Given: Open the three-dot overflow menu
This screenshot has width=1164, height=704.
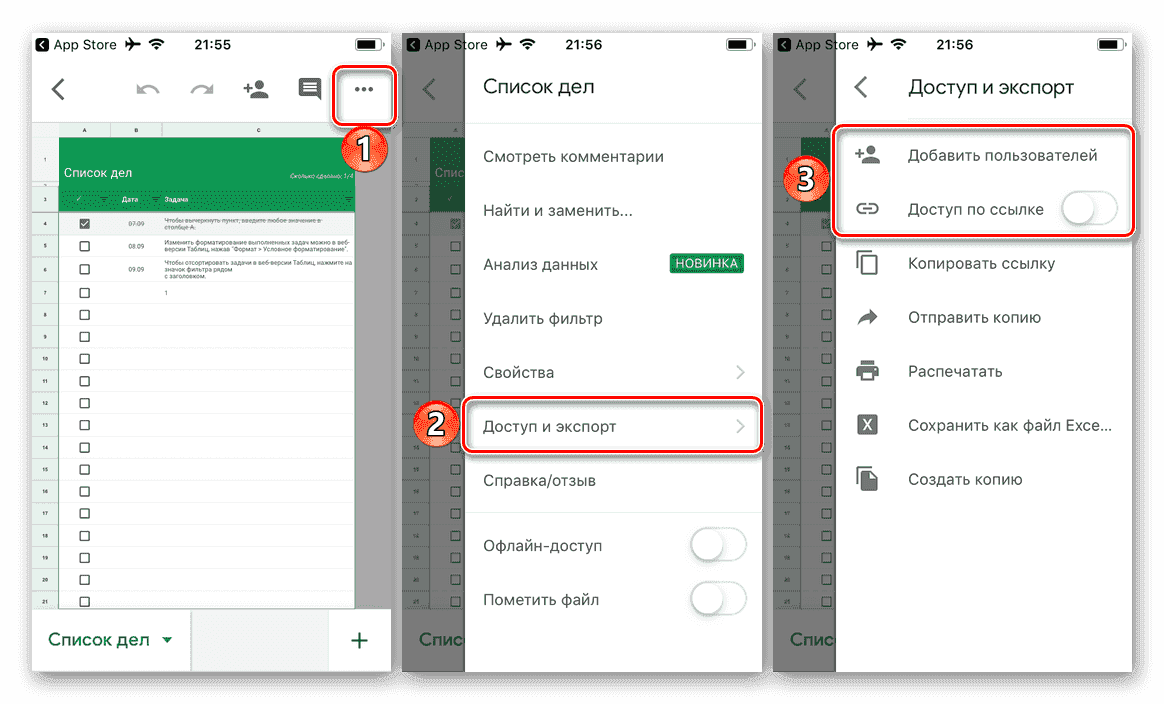Looking at the screenshot, I should (x=364, y=89).
